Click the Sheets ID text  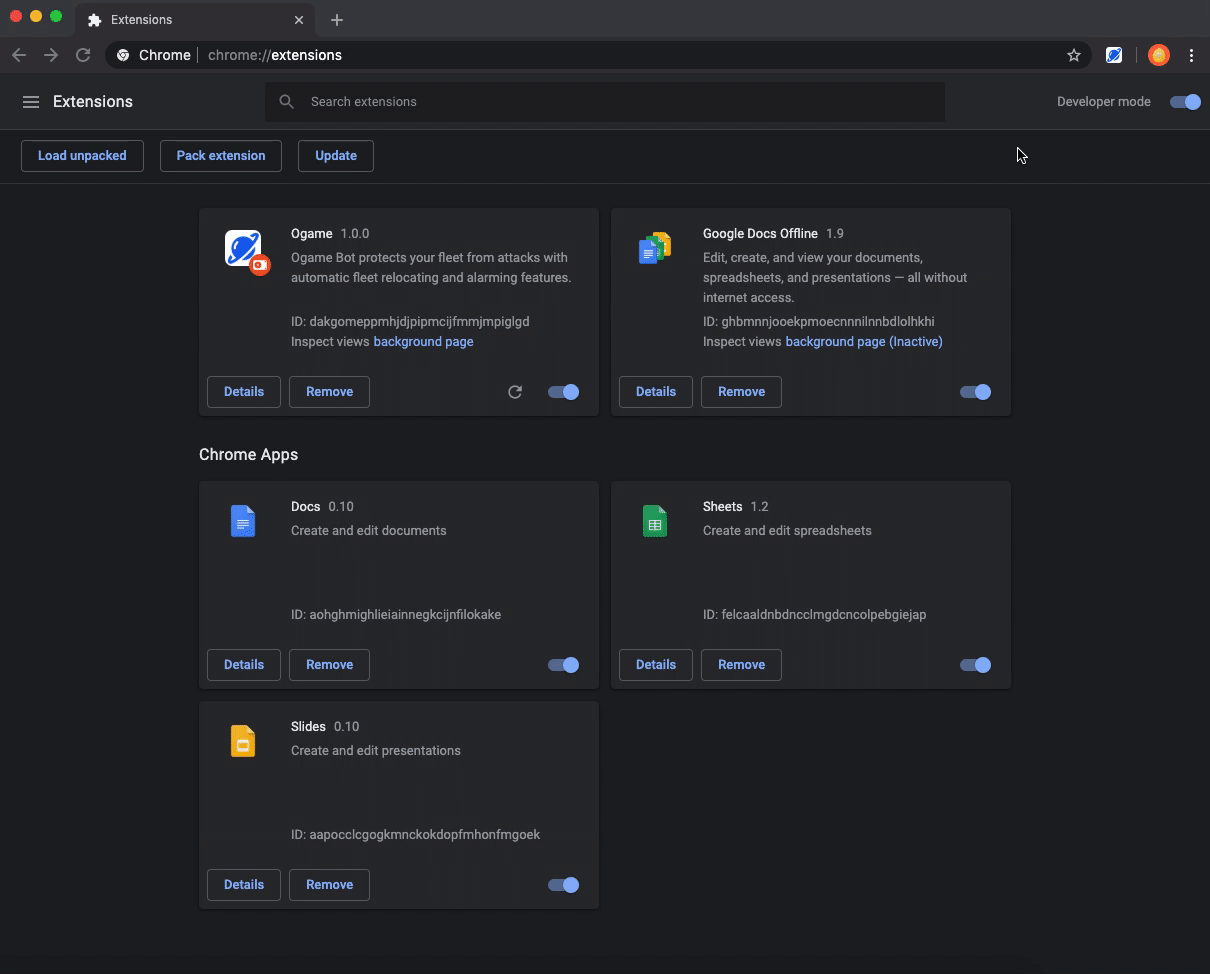coord(814,615)
